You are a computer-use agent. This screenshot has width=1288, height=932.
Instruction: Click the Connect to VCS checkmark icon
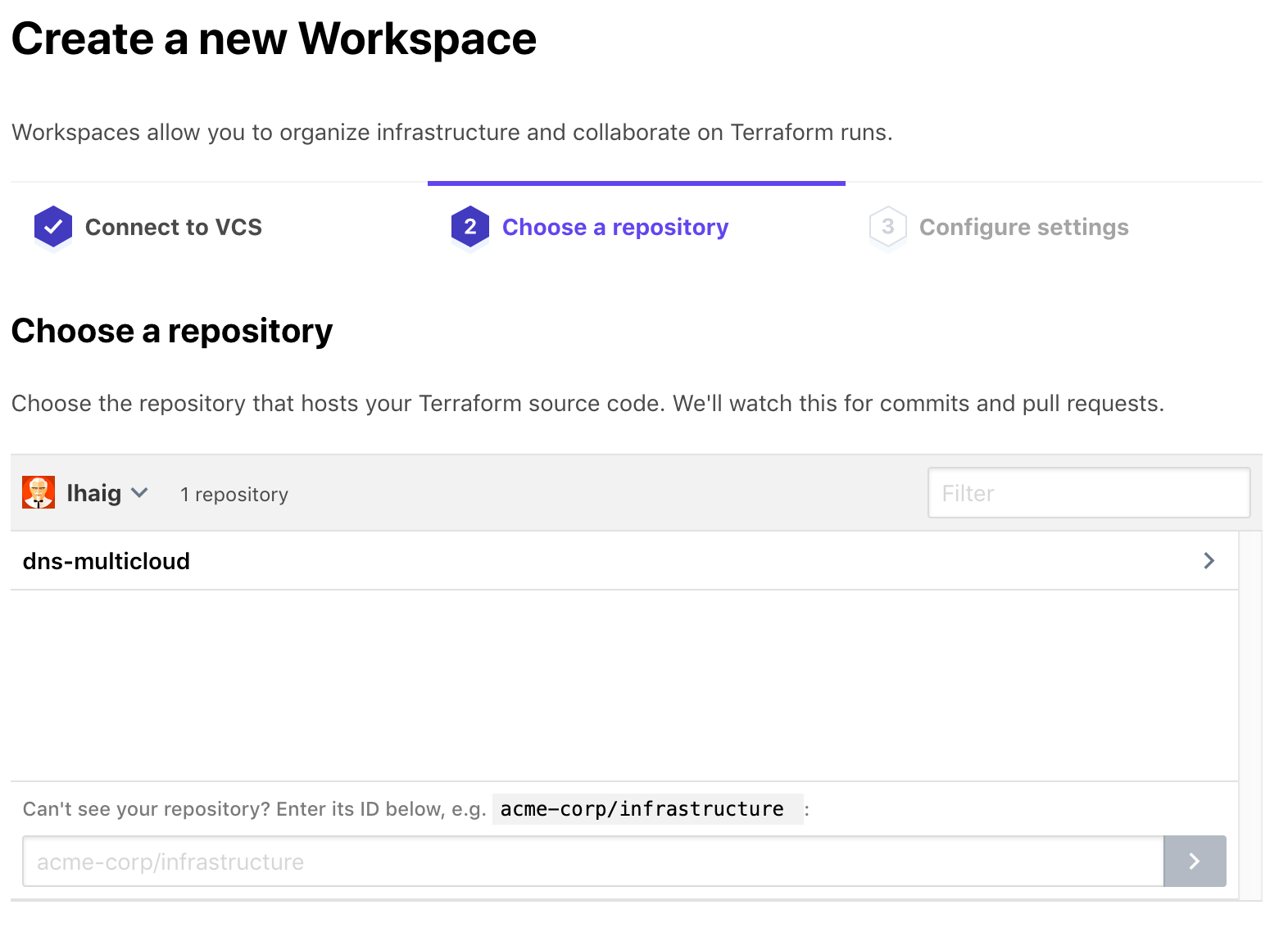53,227
